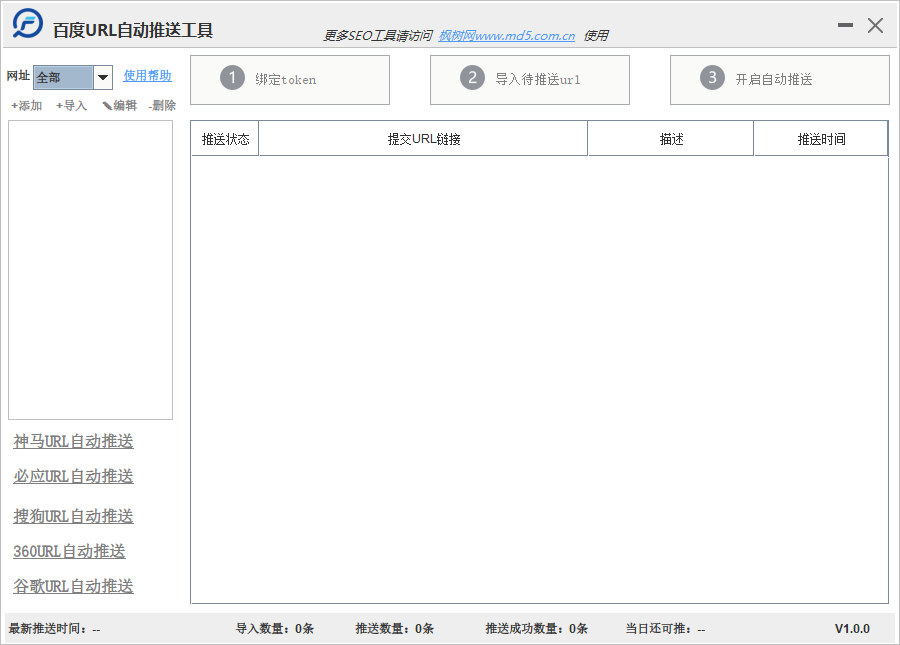Select the 全部 combo box field
Image resolution: width=900 pixels, height=645 pixels.
(x=72, y=77)
